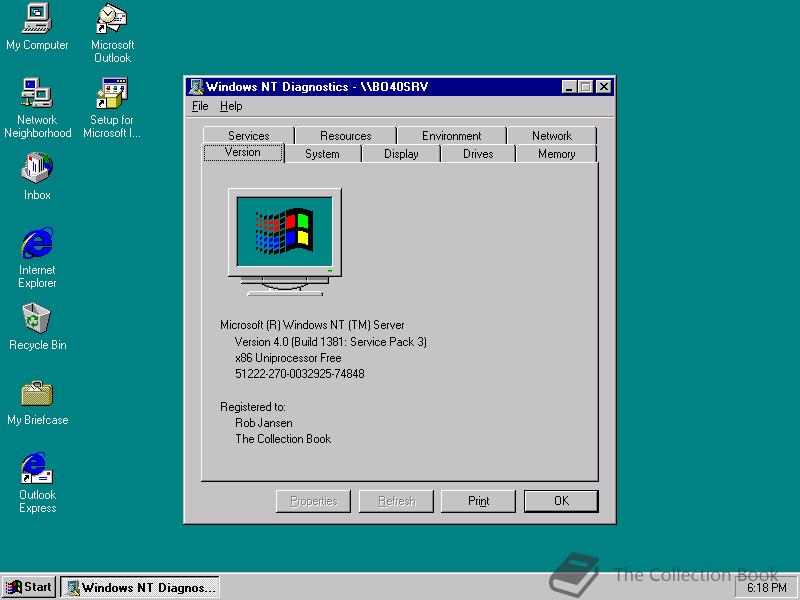Click the Setup for Microsoft I... shortcut
Viewport: 800px width, 600px height.
click(112, 108)
